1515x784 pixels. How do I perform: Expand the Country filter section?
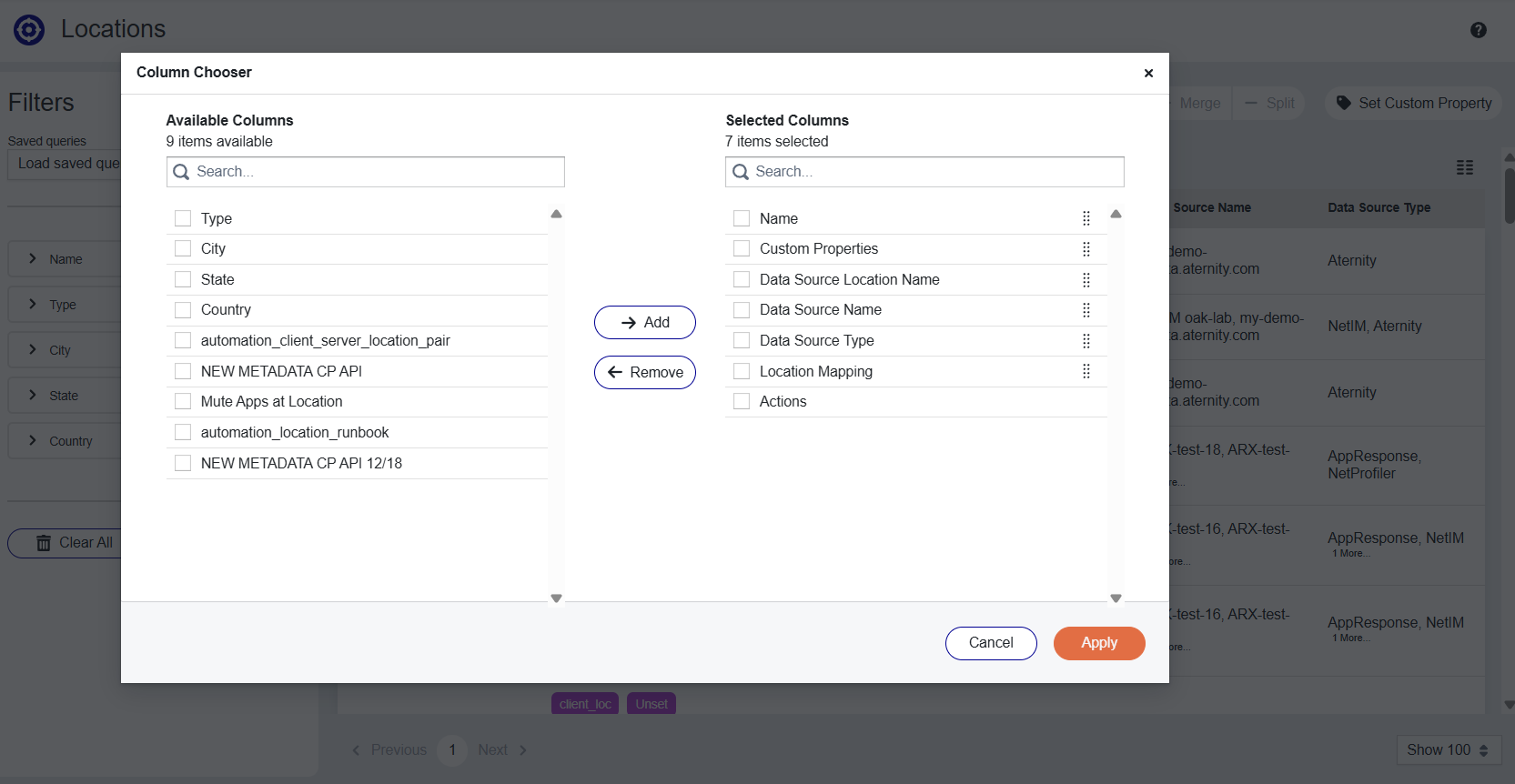[x=33, y=441]
